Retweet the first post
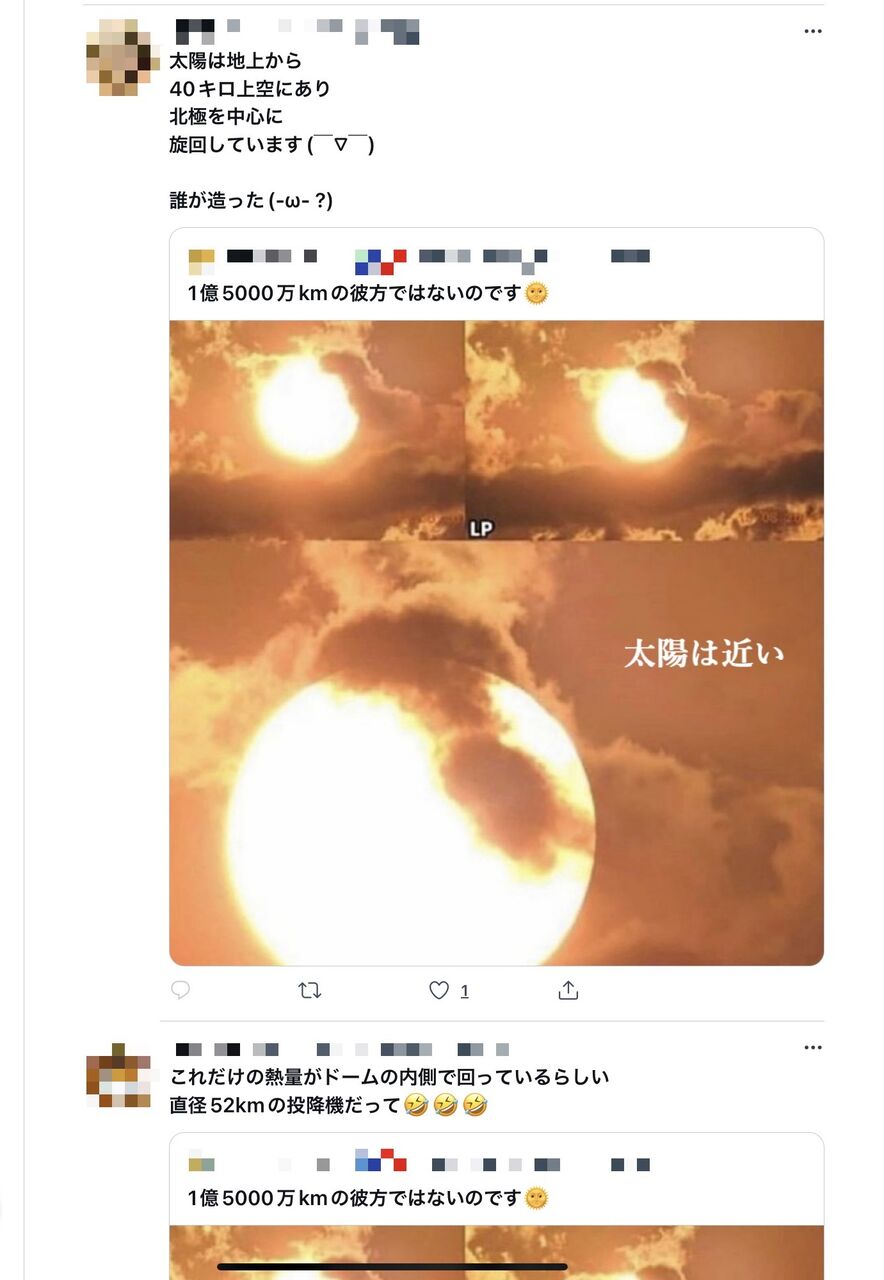Viewport: 884px width, 1280px height. (310, 990)
